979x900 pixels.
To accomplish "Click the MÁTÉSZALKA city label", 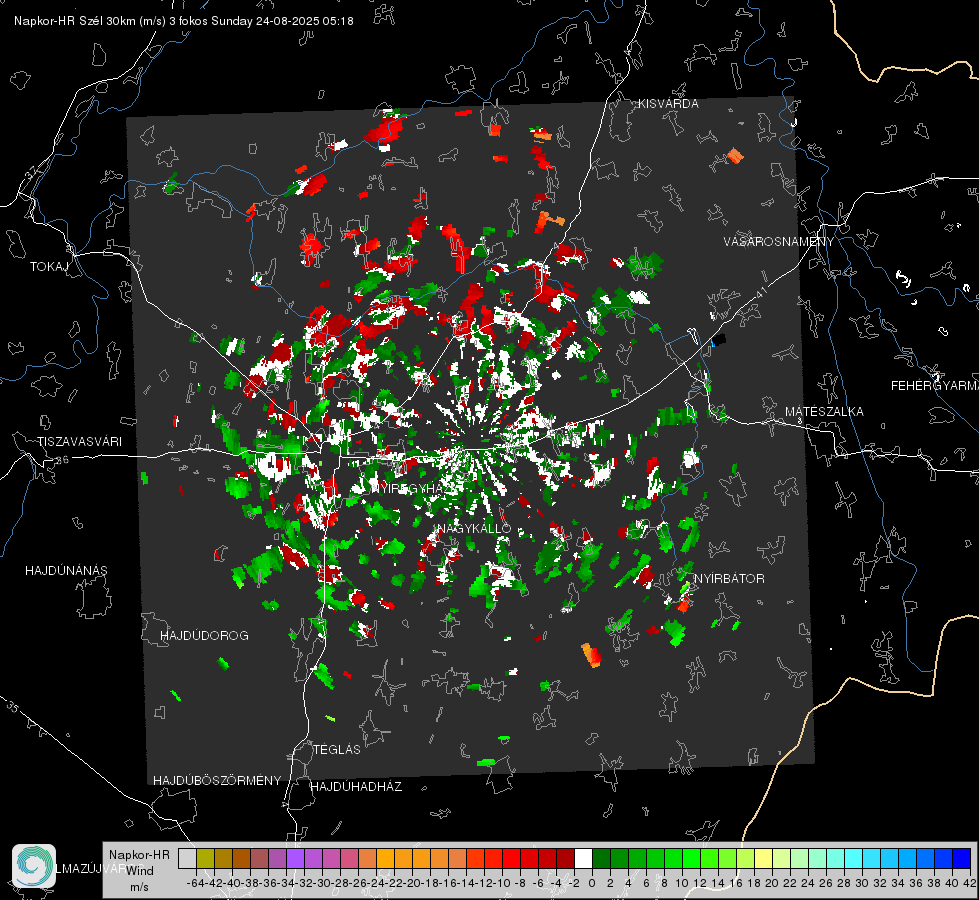I will click(824, 412).
